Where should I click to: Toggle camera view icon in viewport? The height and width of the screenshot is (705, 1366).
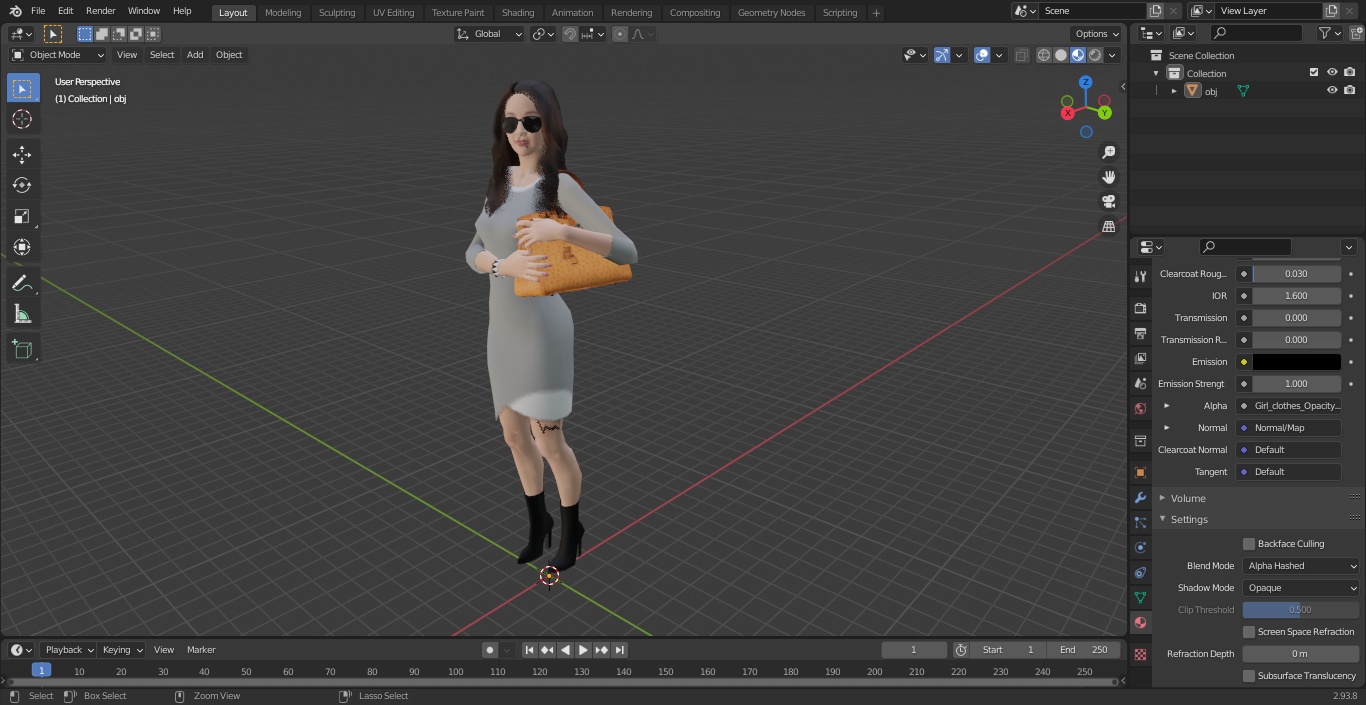[1109, 202]
